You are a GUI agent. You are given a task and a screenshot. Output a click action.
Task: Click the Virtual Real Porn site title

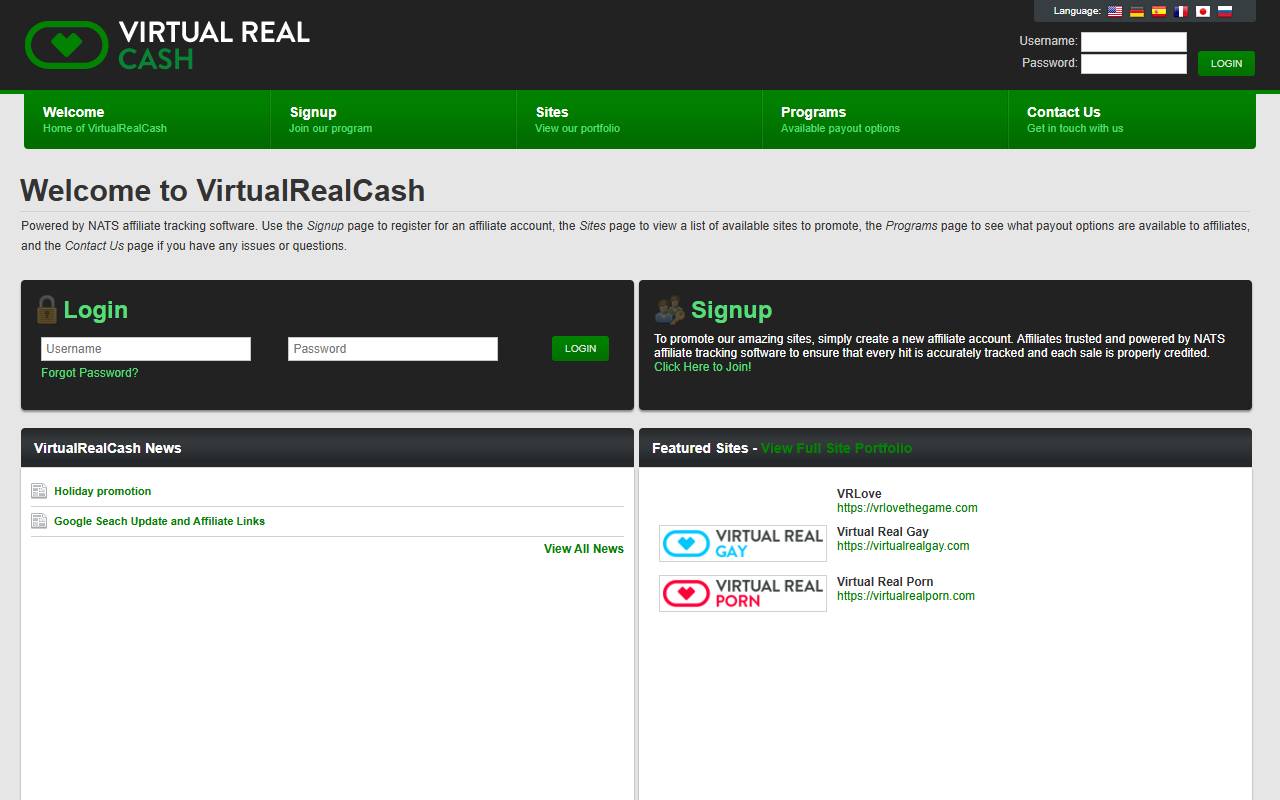pos(885,582)
